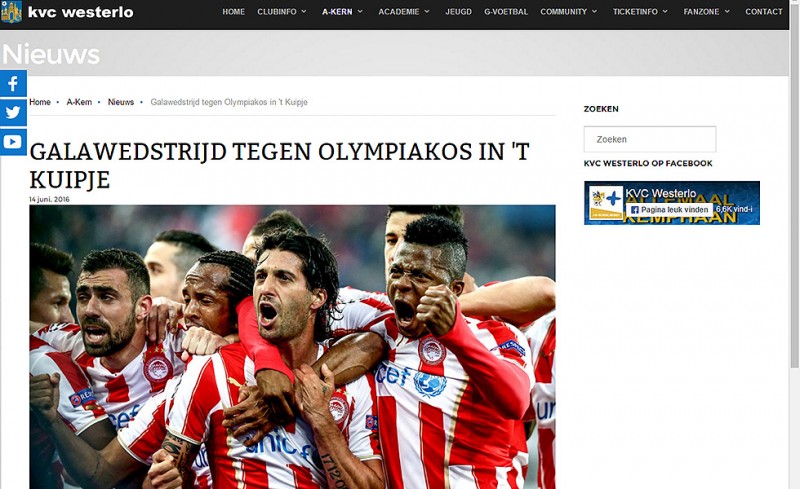This screenshot has width=800, height=489.
Task: Go to the Home menu item
Action: [233, 12]
